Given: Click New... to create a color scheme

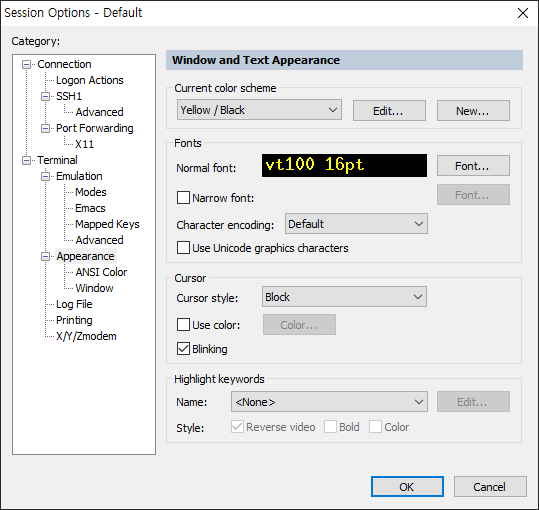Looking at the screenshot, I should pos(473,111).
